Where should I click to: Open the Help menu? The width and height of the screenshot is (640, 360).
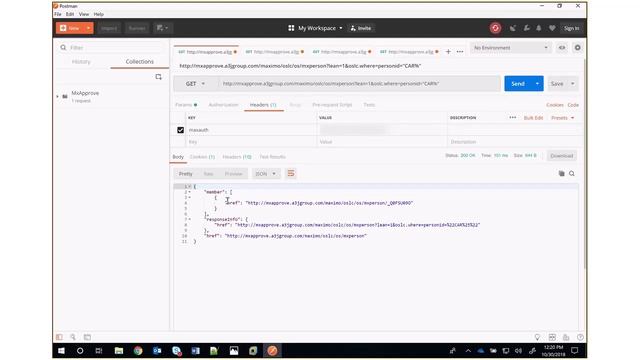pyautogui.click(x=99, y=14)
